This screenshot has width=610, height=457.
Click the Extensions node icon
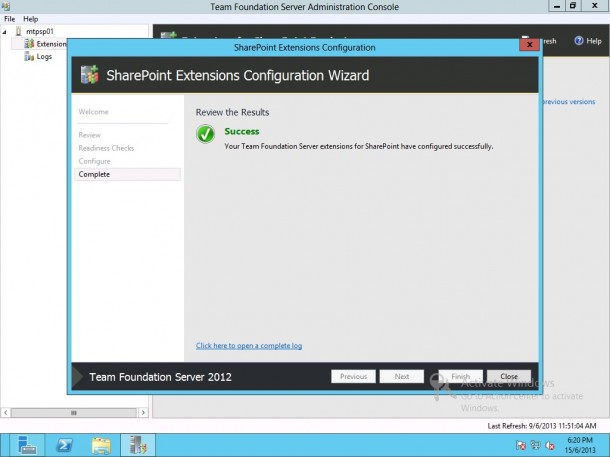29,44
